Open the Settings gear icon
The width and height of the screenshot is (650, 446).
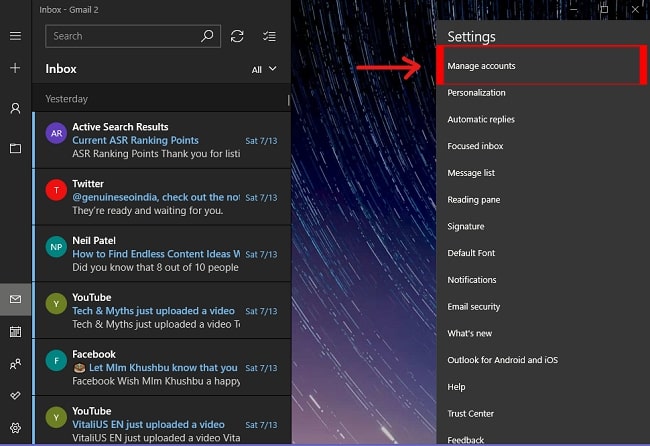15,428
